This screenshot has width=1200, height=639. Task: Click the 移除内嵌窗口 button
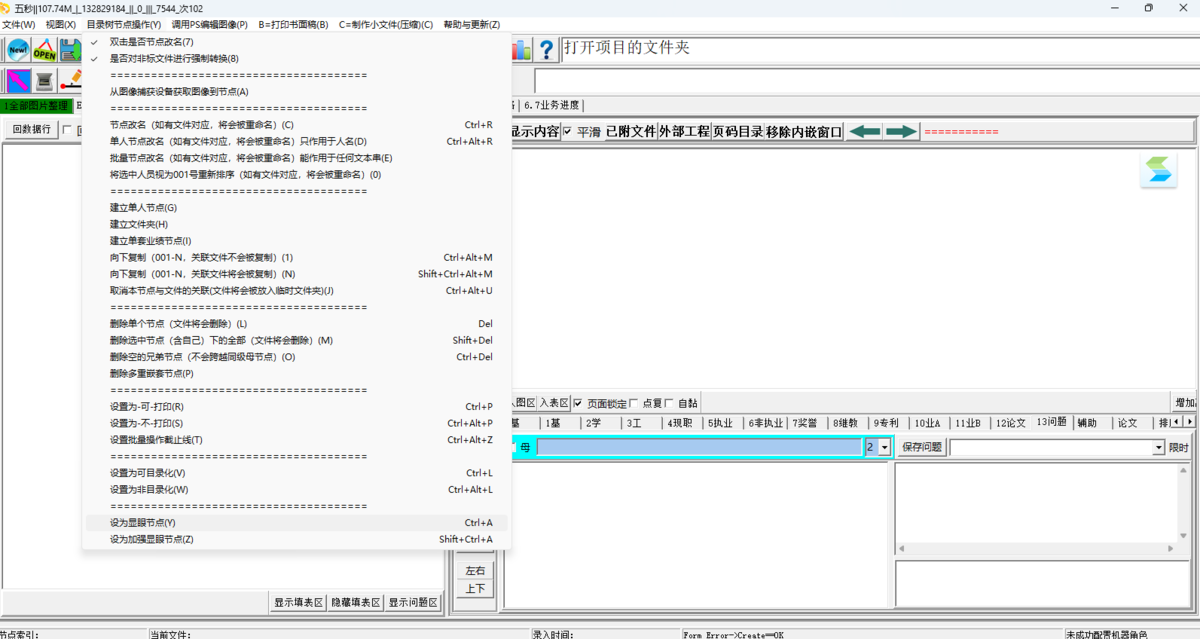(x=805, y=131)
